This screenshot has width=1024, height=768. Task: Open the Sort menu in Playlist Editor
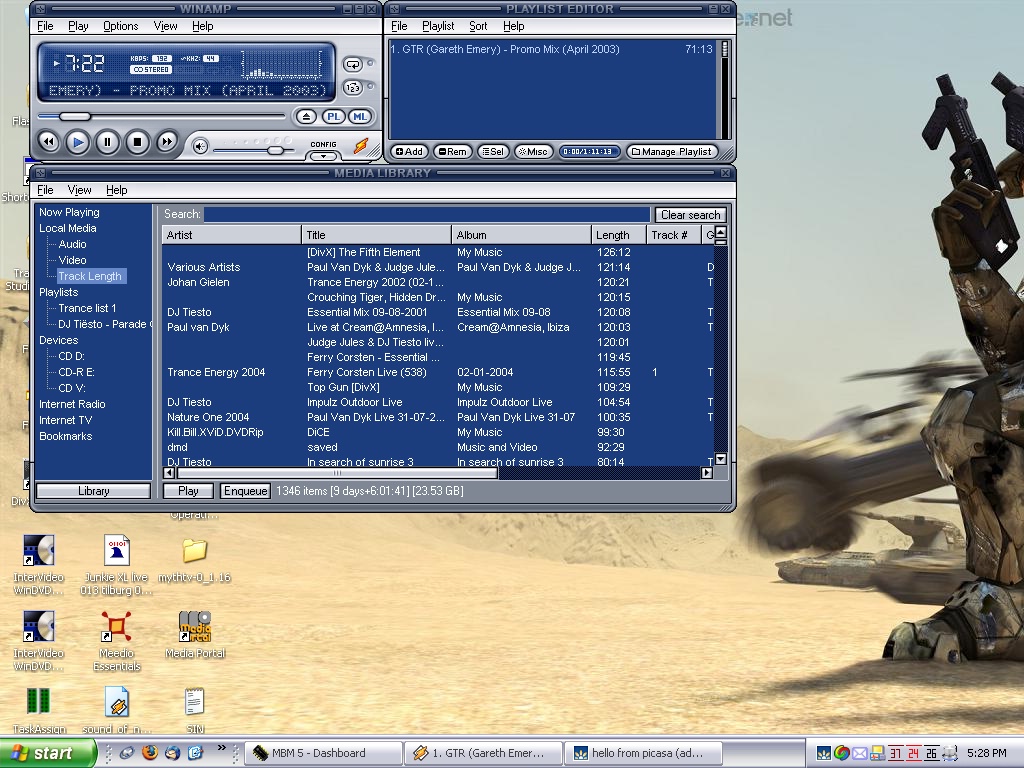click(x=478, y=26)
